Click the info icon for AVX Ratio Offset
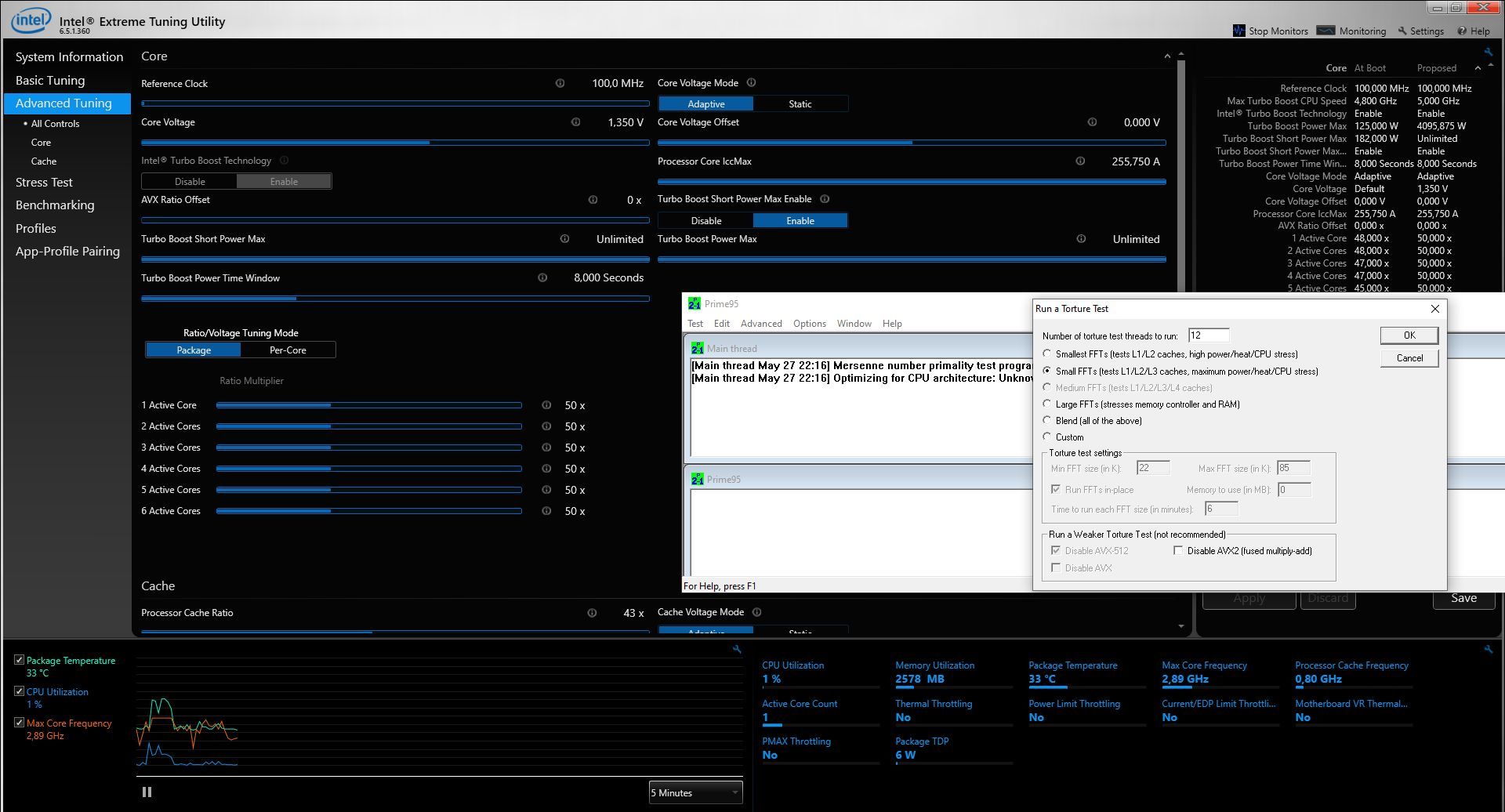The width and height of the screenshot is (1505, 812). pos(593,200)
